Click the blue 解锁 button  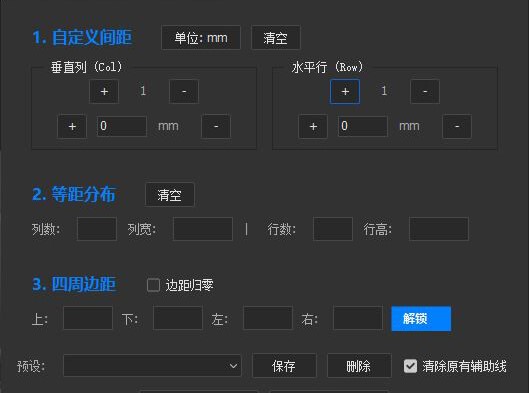click(x=421, y=318)
